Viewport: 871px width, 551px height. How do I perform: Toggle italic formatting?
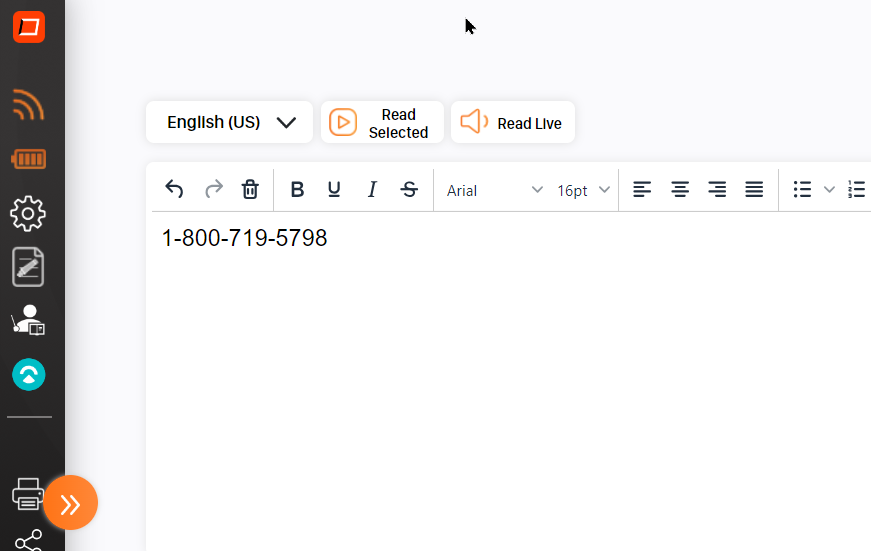point(372,189)
